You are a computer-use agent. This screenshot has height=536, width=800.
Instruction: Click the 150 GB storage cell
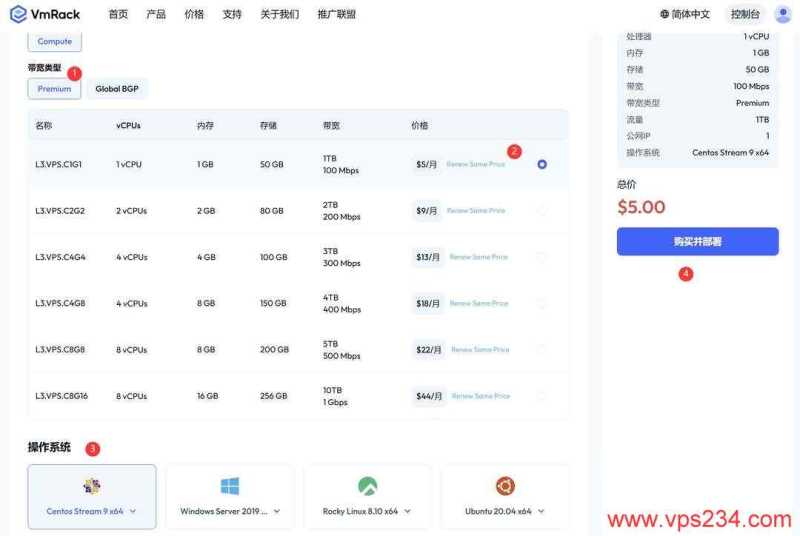pyautogui.click(x=273, y=303)
